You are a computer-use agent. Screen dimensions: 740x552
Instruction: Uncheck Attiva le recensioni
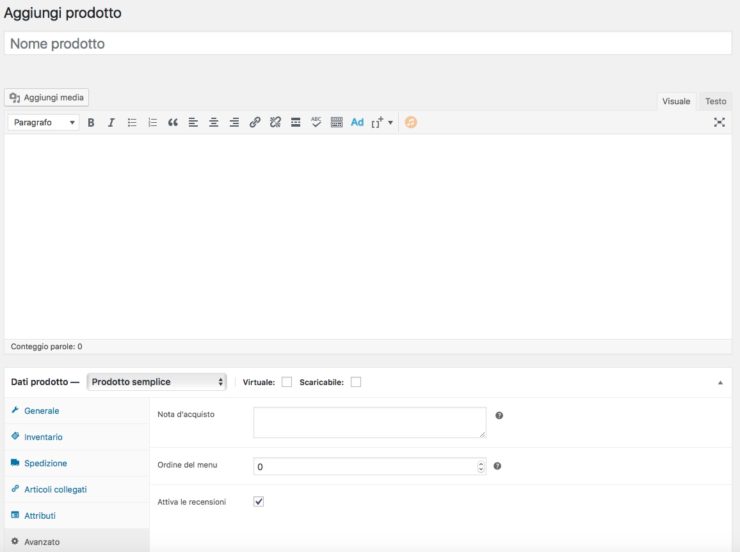point(259,502)
